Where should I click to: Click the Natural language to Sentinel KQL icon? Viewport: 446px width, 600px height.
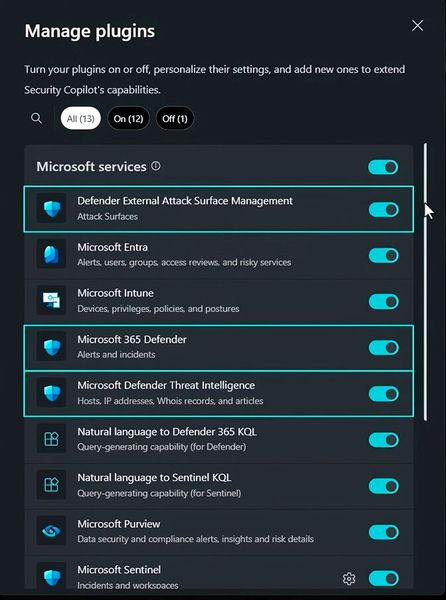tap(51, 485)
